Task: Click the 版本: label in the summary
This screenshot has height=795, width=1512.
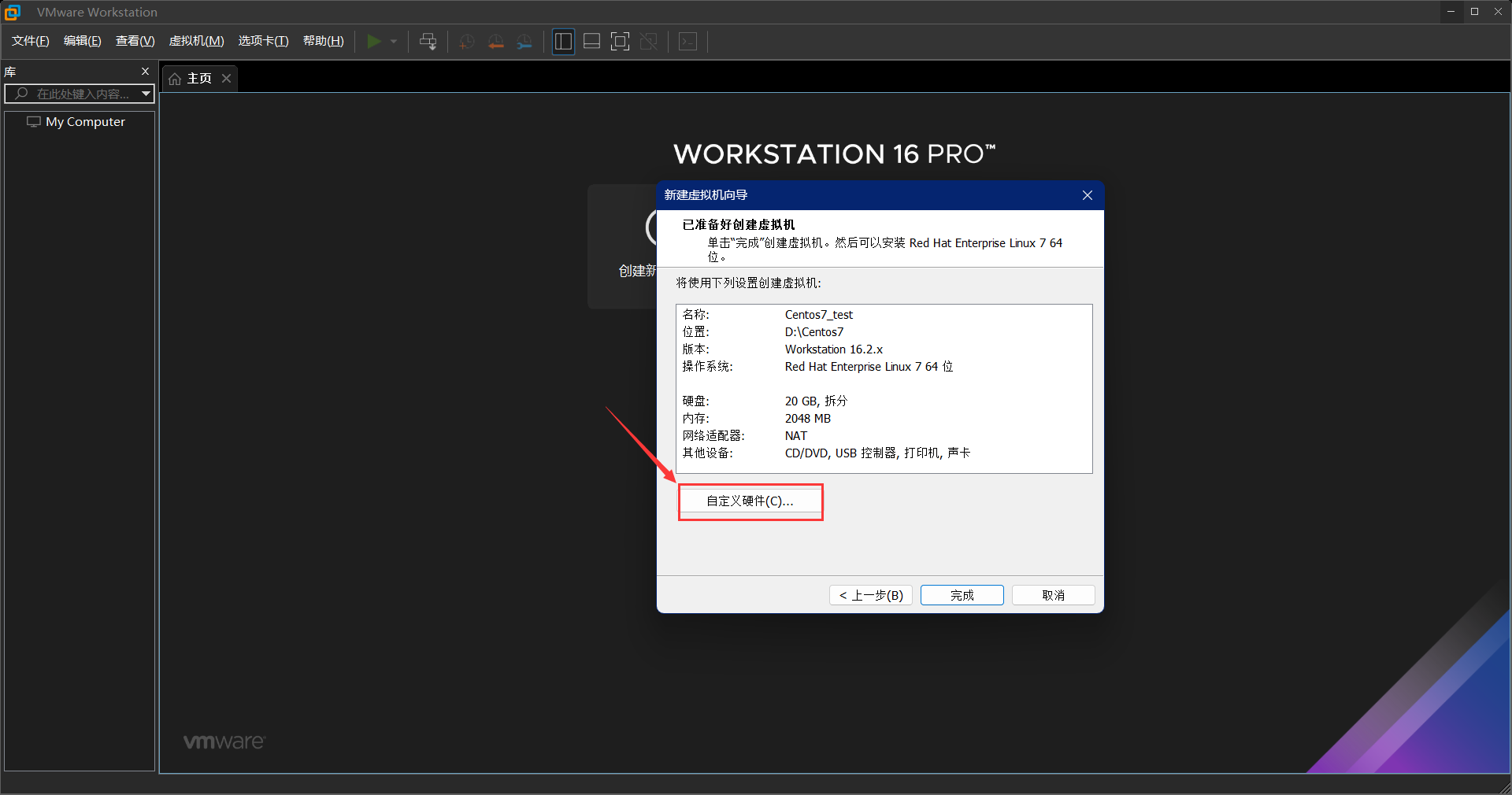Action: tap(696, 349)
